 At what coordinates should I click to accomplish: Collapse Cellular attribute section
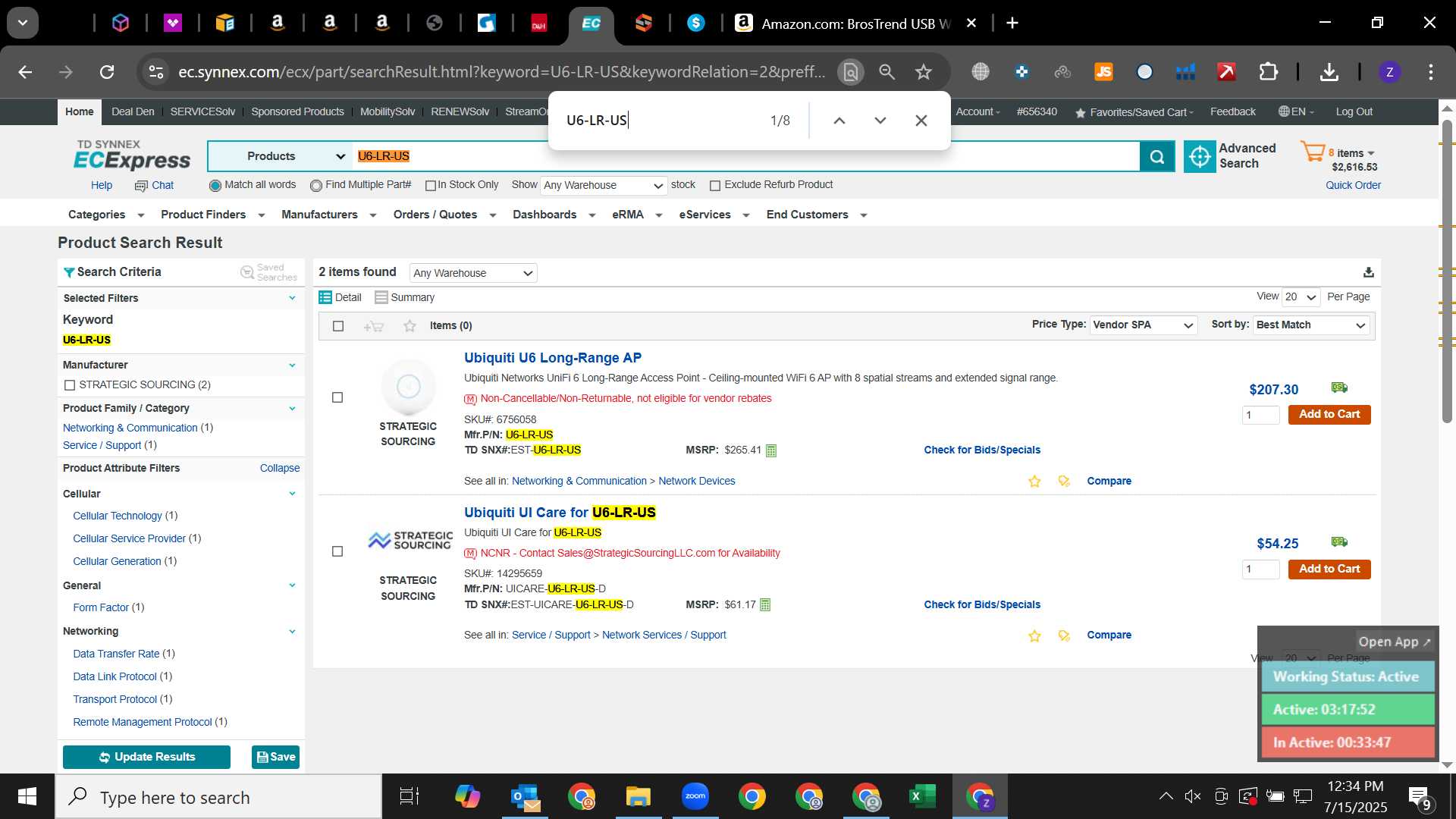292,494
